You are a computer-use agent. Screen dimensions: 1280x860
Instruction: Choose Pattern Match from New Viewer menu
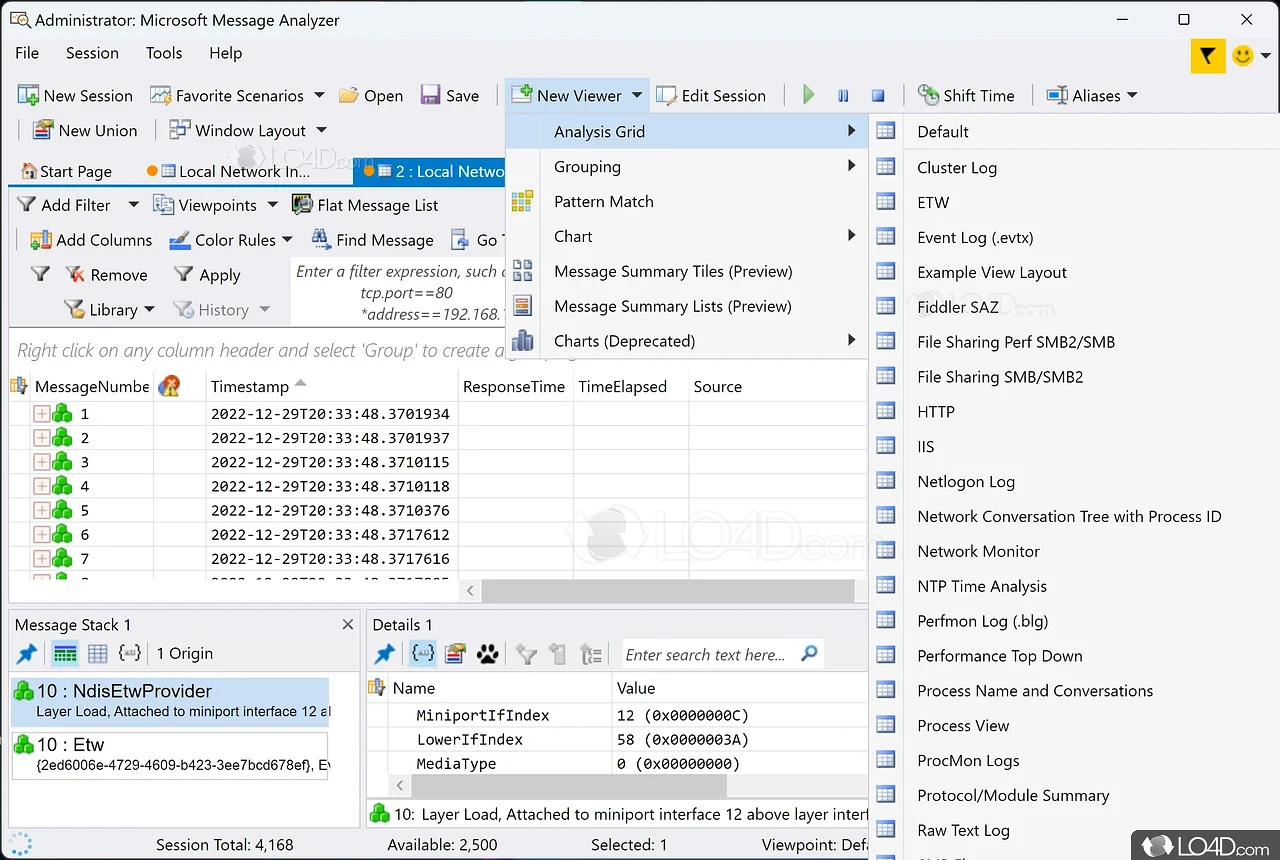[603, 202]
